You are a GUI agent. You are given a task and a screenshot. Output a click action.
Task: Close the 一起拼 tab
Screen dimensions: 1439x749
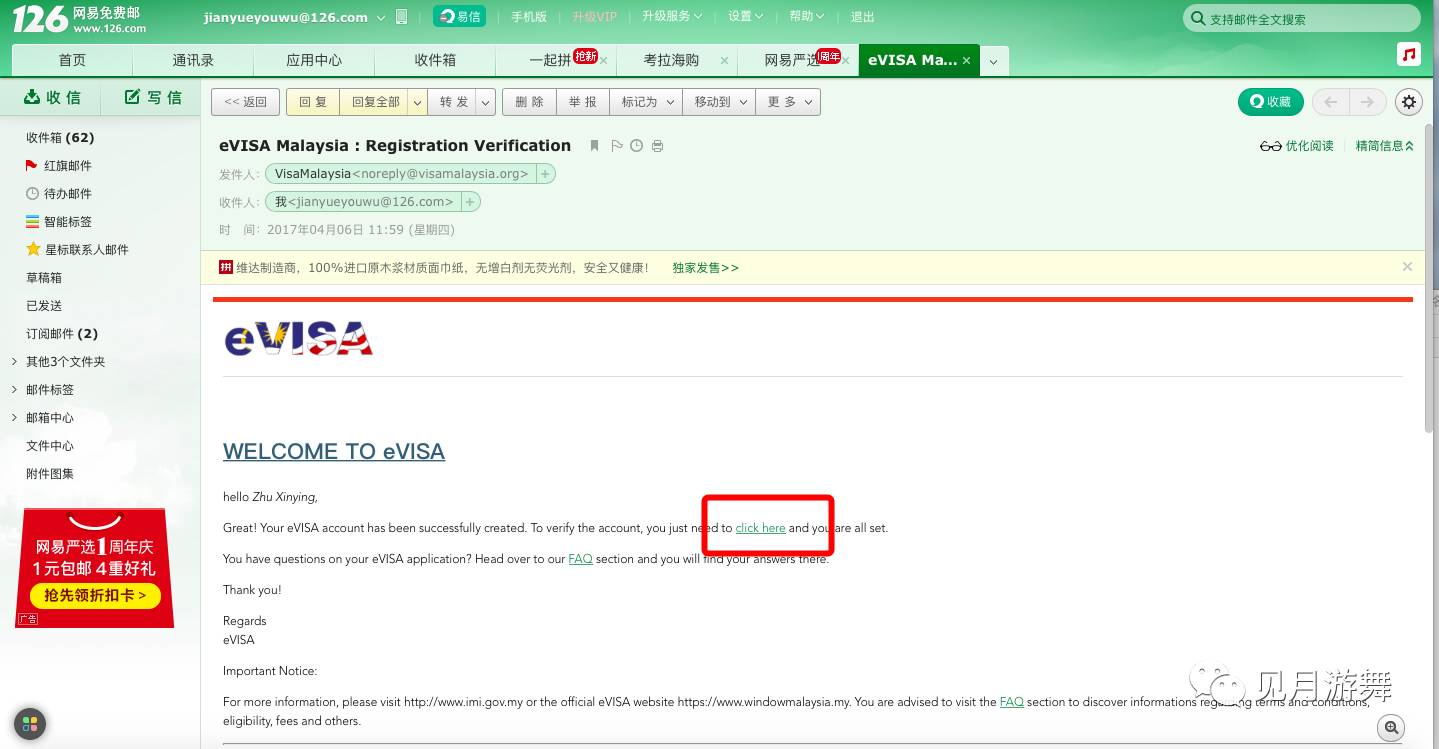(x=604, y=61)
